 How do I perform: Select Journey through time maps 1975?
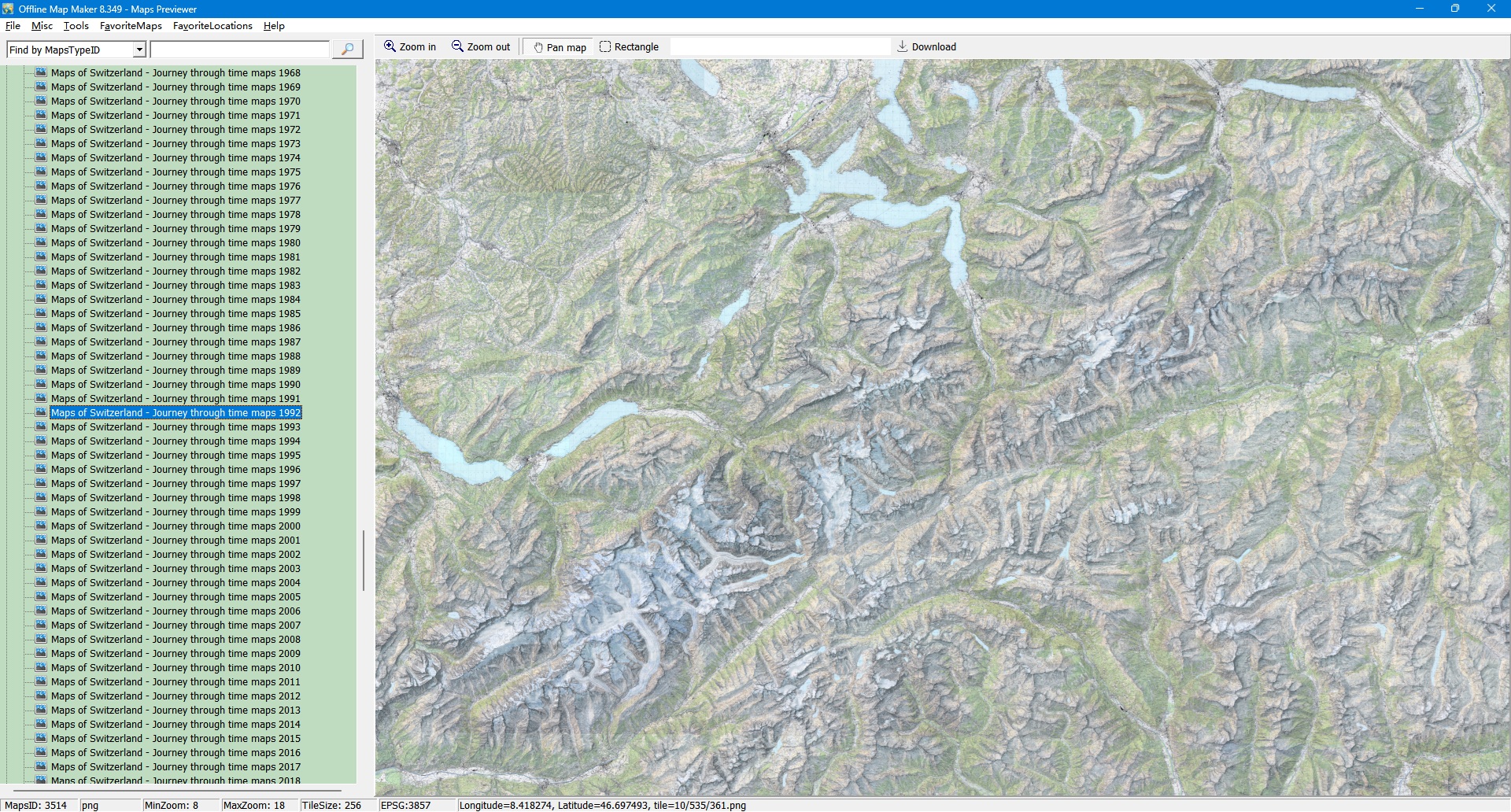coord(175,172)
